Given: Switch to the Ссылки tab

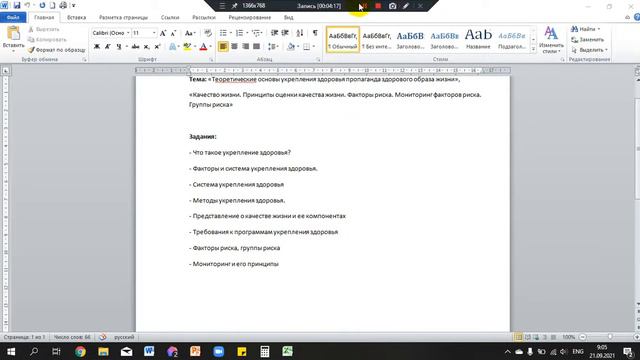Looking at the screenshot, I should coord(170,18).
